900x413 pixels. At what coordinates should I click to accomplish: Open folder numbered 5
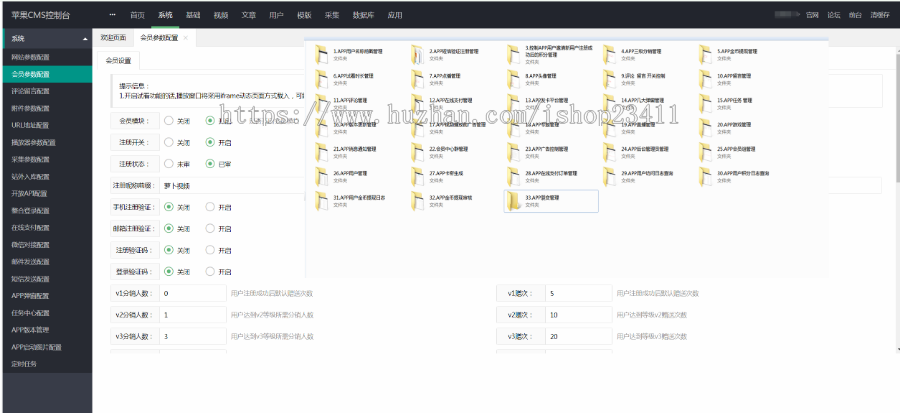click(728, 54)
